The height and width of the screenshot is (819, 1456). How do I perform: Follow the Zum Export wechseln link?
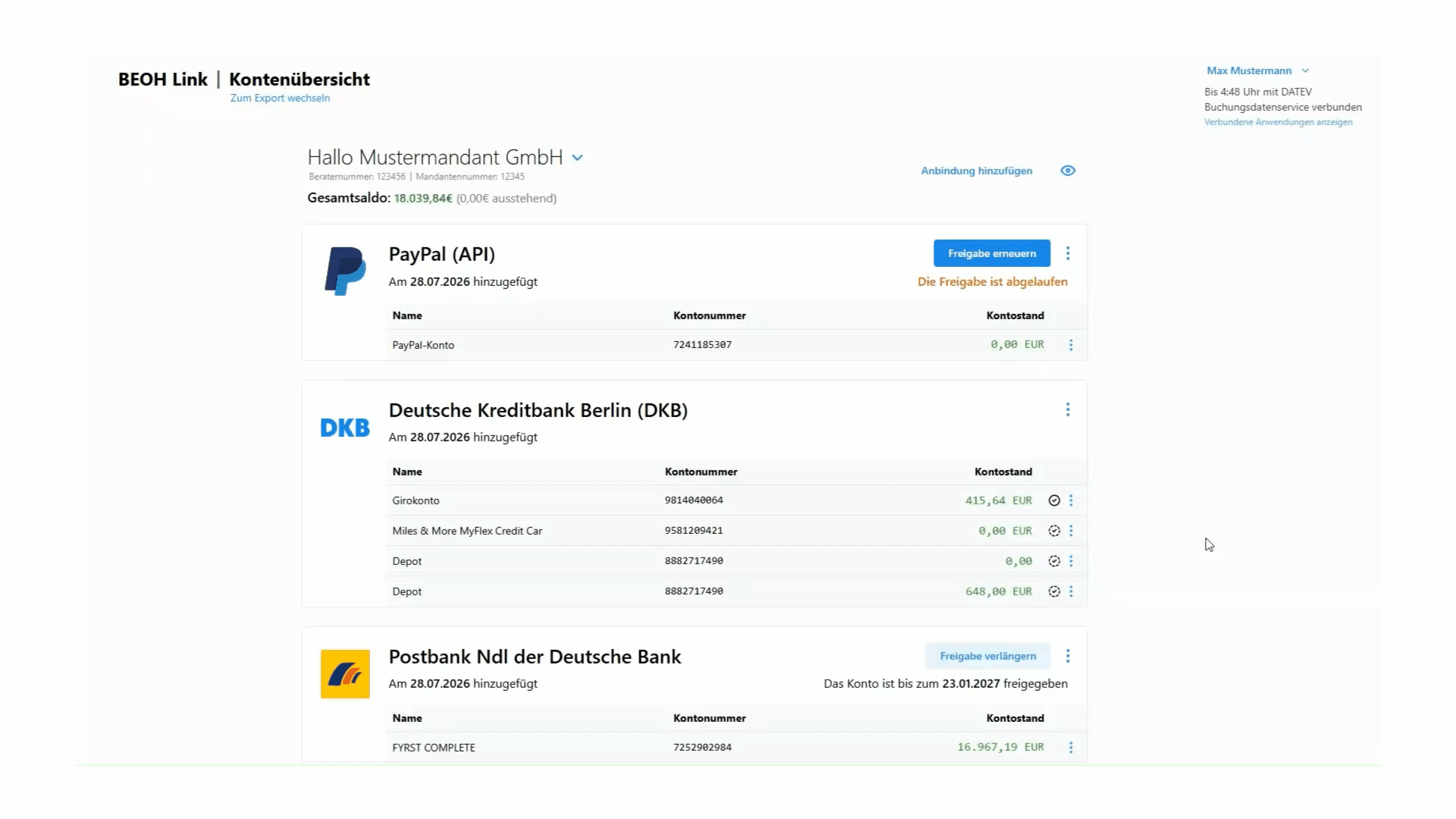pos(280,98)
